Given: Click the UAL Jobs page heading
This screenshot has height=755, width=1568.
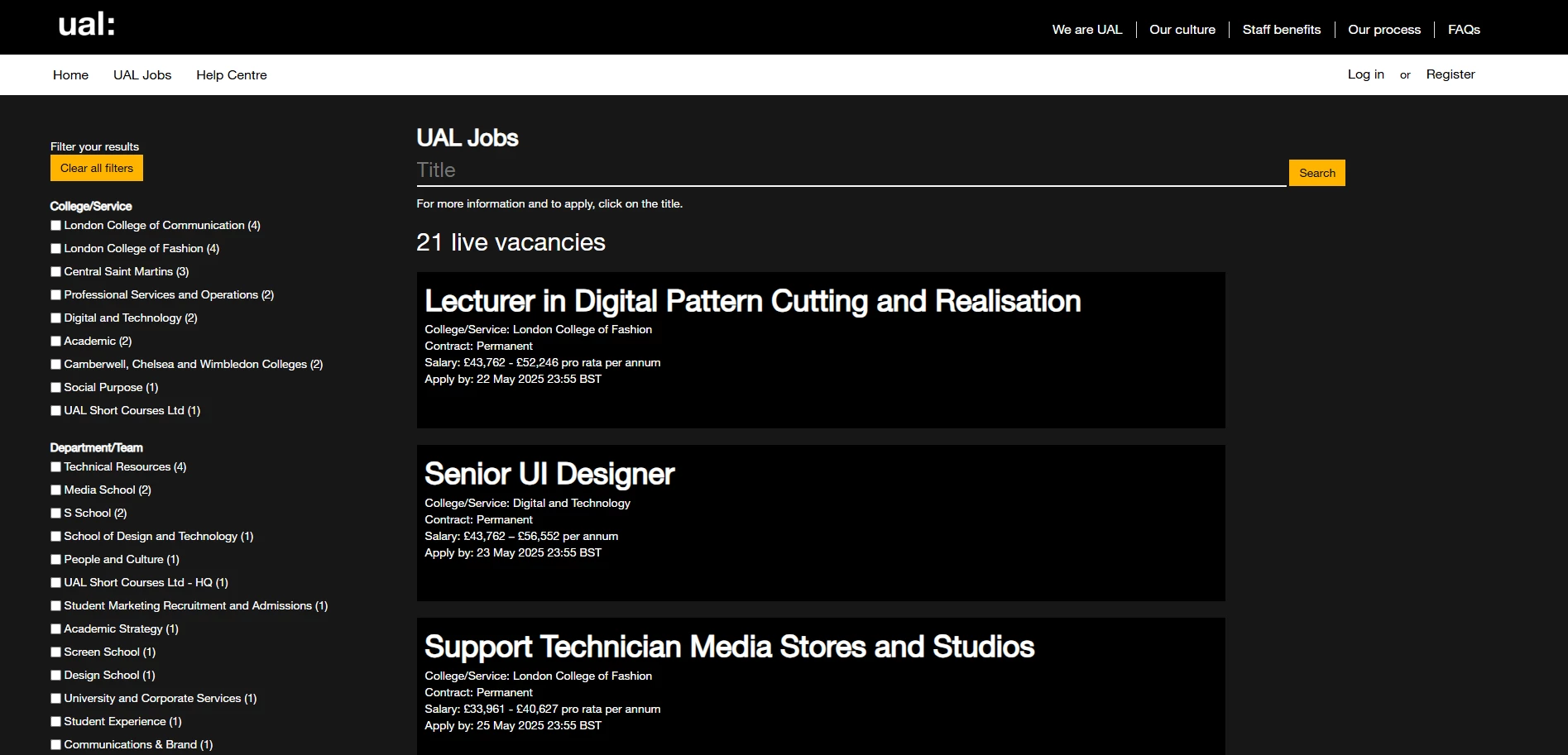Looking at the screenshot, I should coord(468,138).
